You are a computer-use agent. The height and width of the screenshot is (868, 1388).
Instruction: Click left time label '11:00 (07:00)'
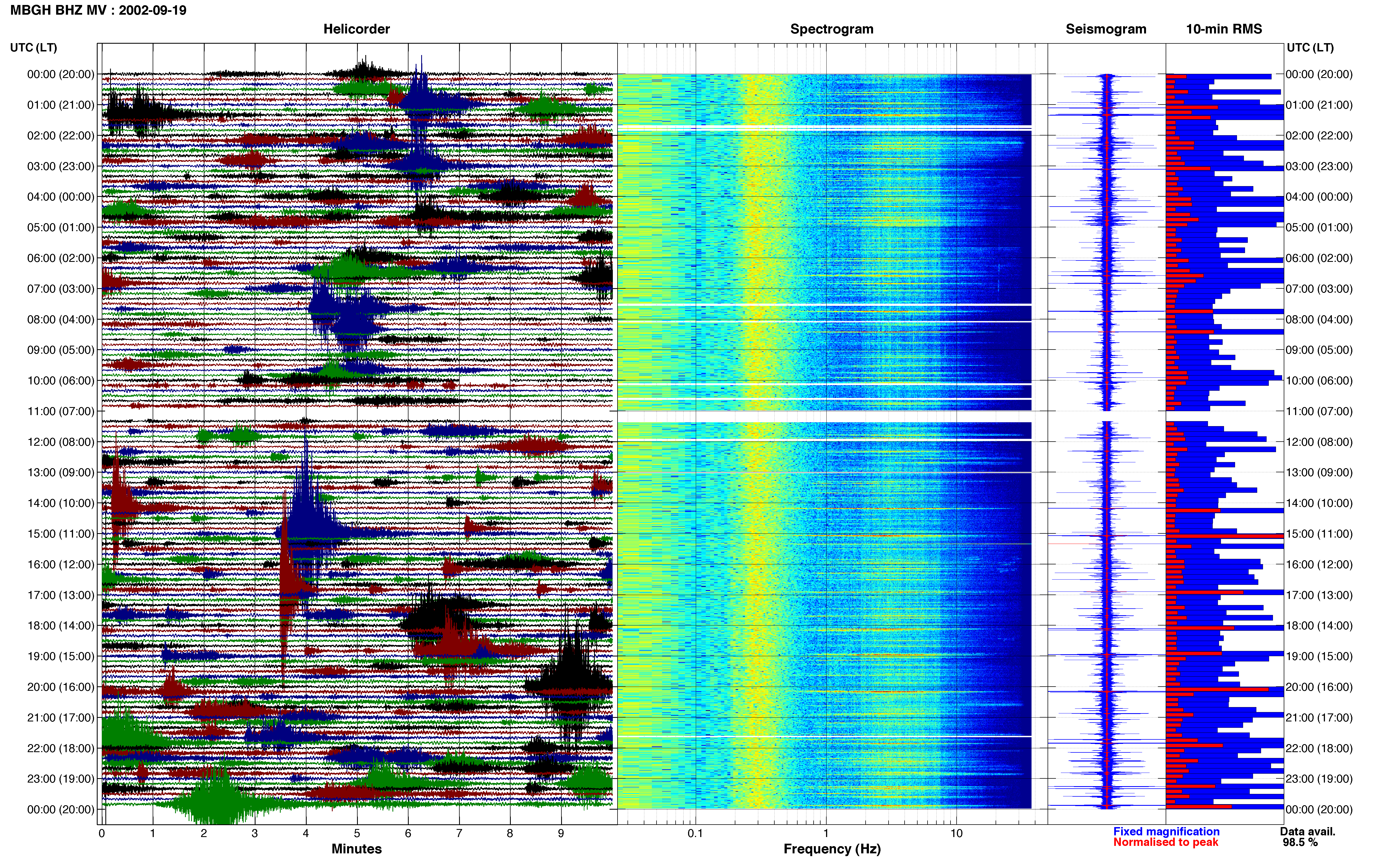coord(61,411)
